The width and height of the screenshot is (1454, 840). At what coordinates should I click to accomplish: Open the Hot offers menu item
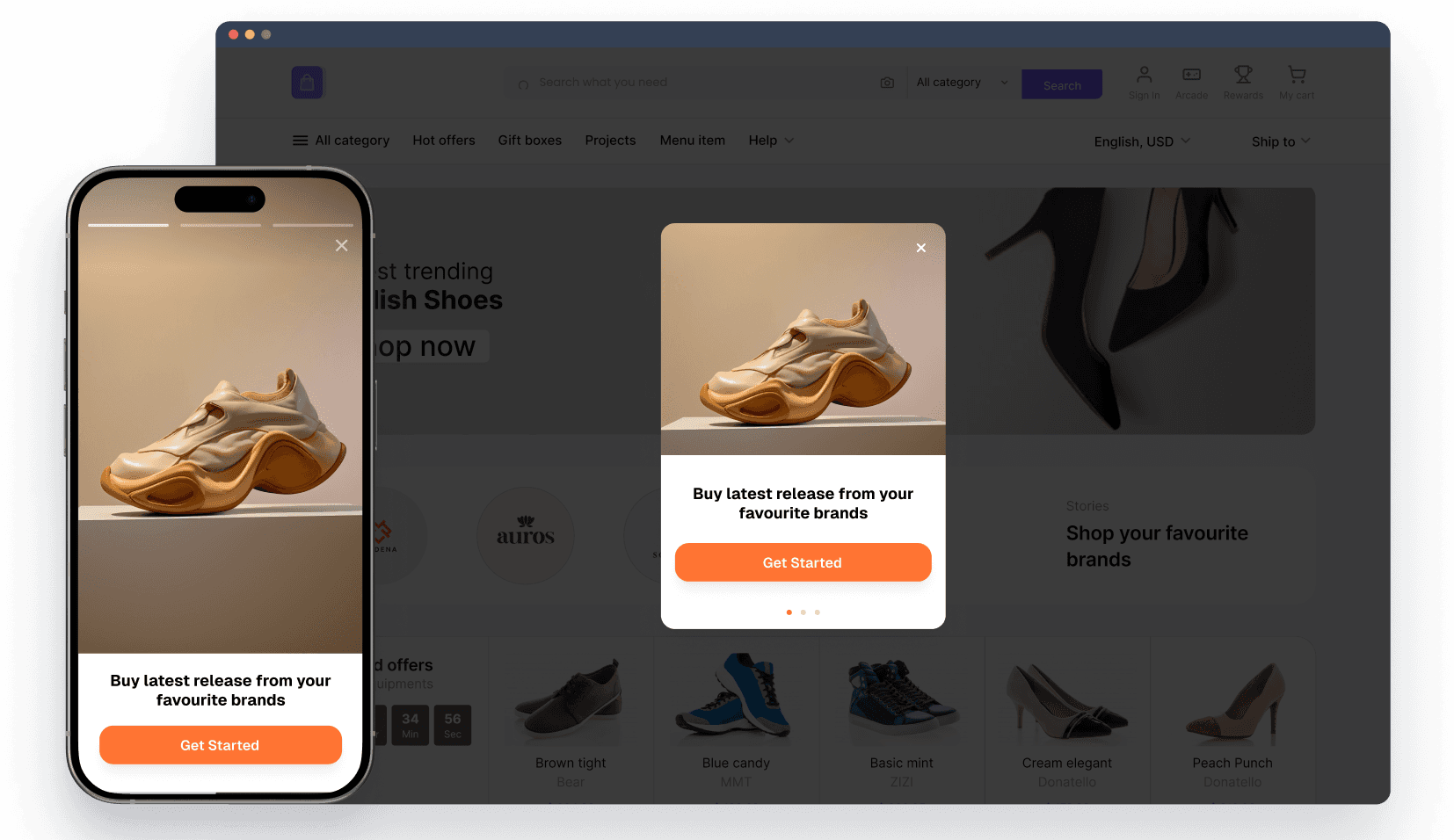tap(444, 140)
